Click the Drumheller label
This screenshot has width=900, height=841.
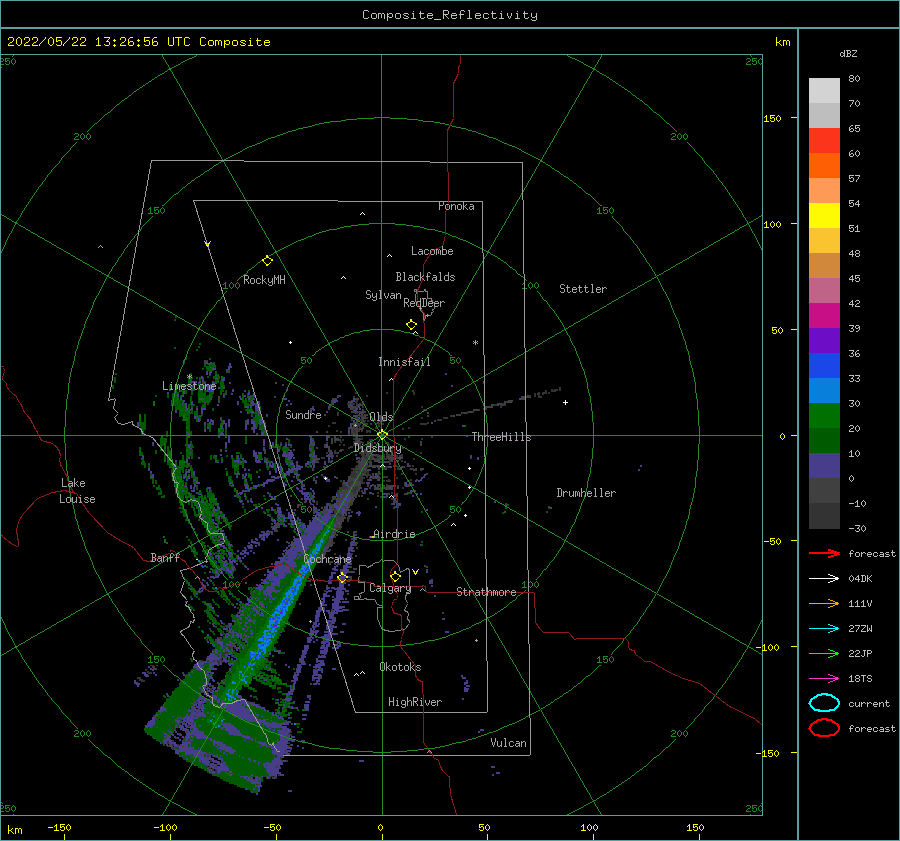586,493
